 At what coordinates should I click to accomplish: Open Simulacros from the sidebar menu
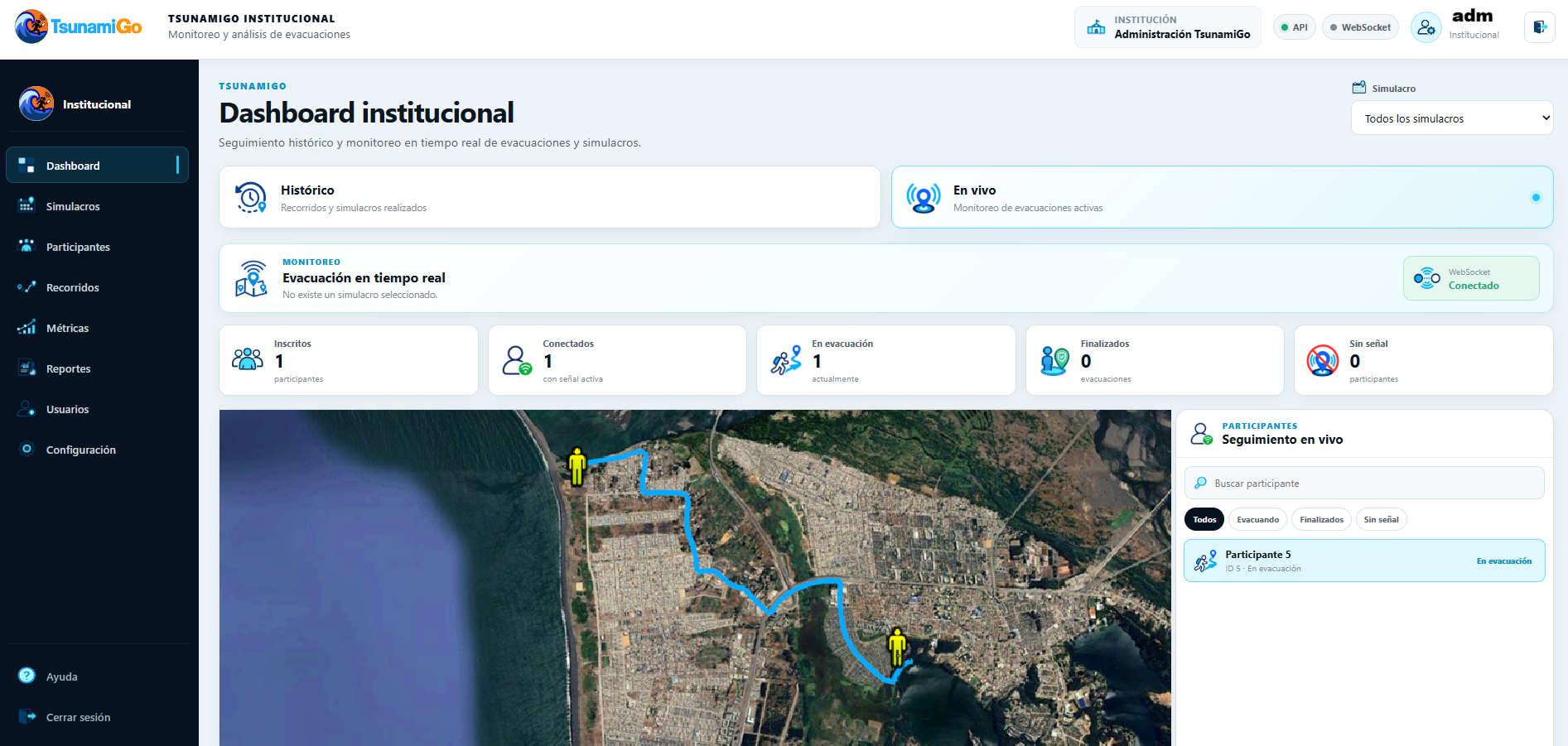click(97, 206)
